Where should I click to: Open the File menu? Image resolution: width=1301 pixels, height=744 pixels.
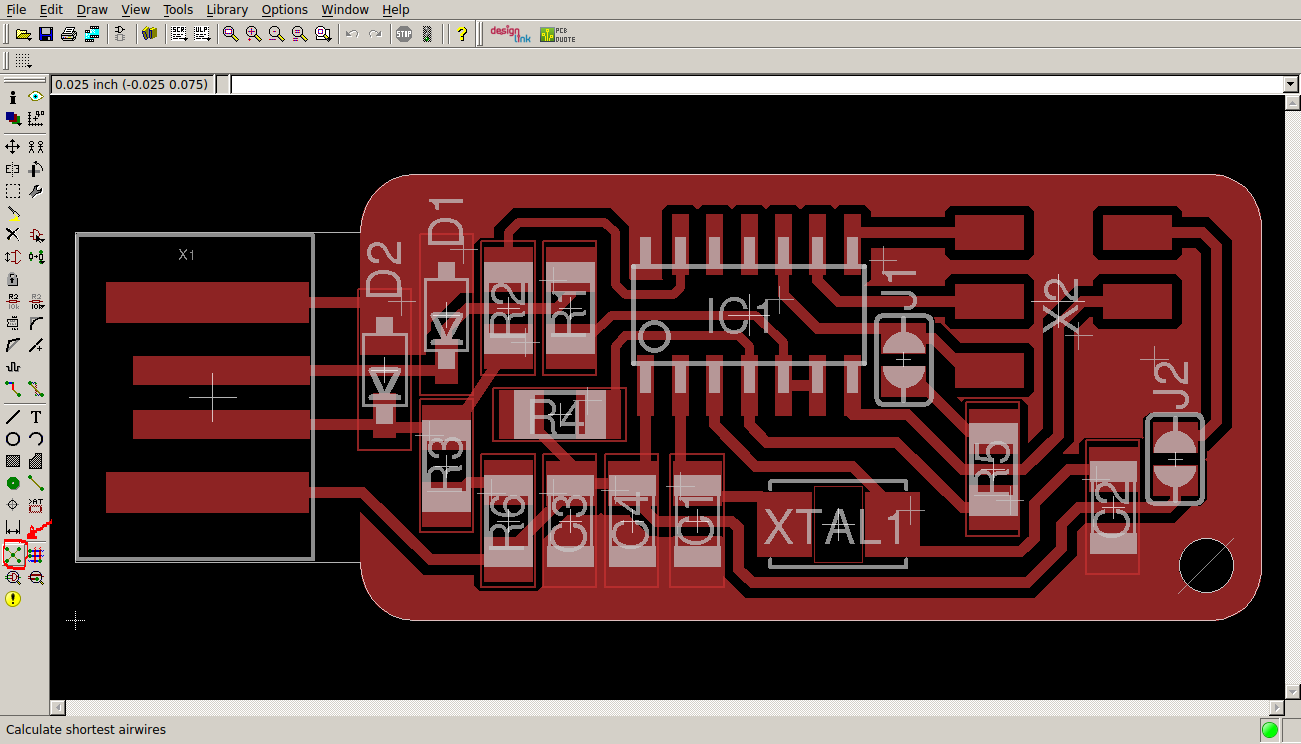tap(16, 10)
